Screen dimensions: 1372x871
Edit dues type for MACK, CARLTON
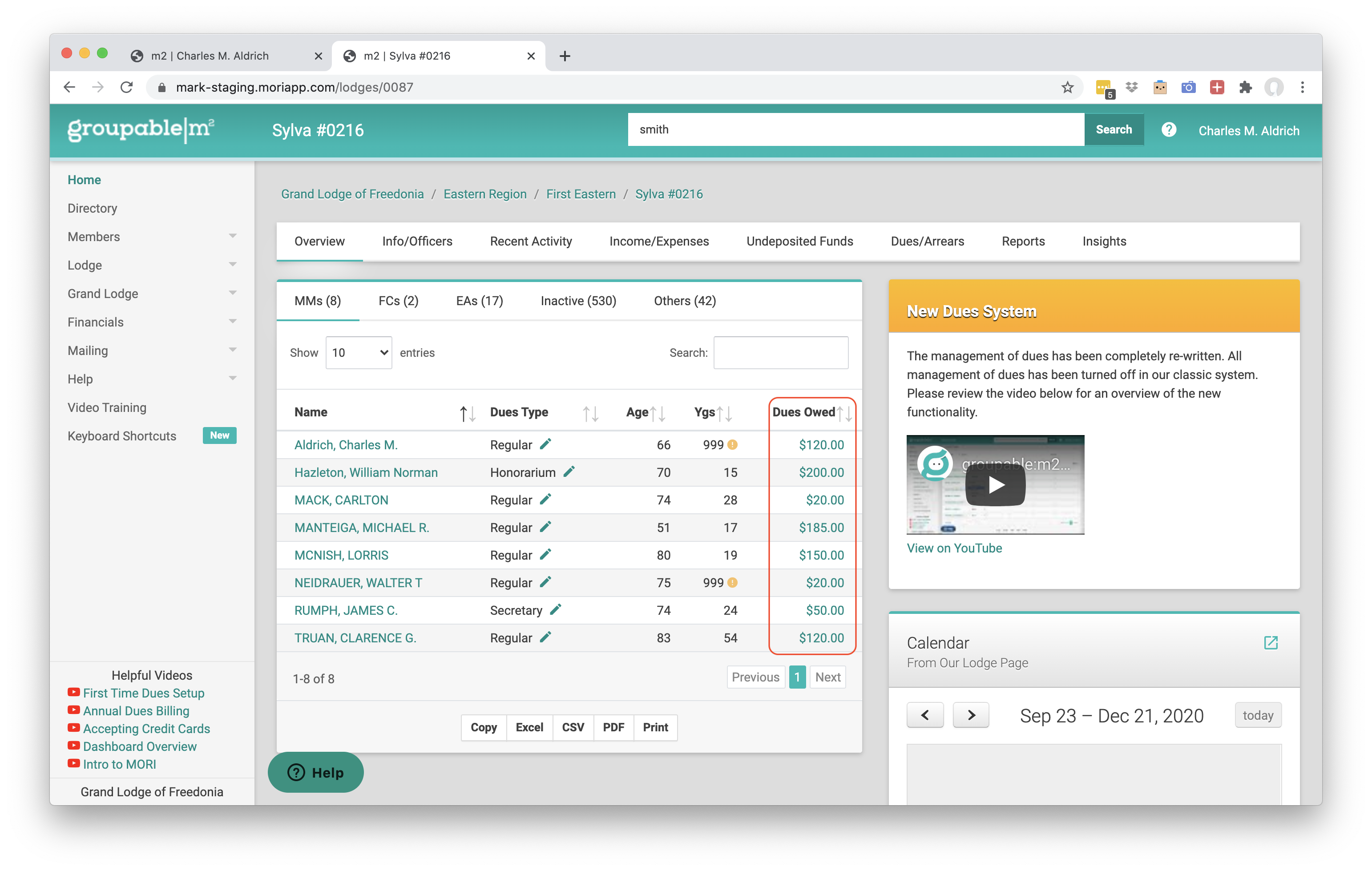545,499
